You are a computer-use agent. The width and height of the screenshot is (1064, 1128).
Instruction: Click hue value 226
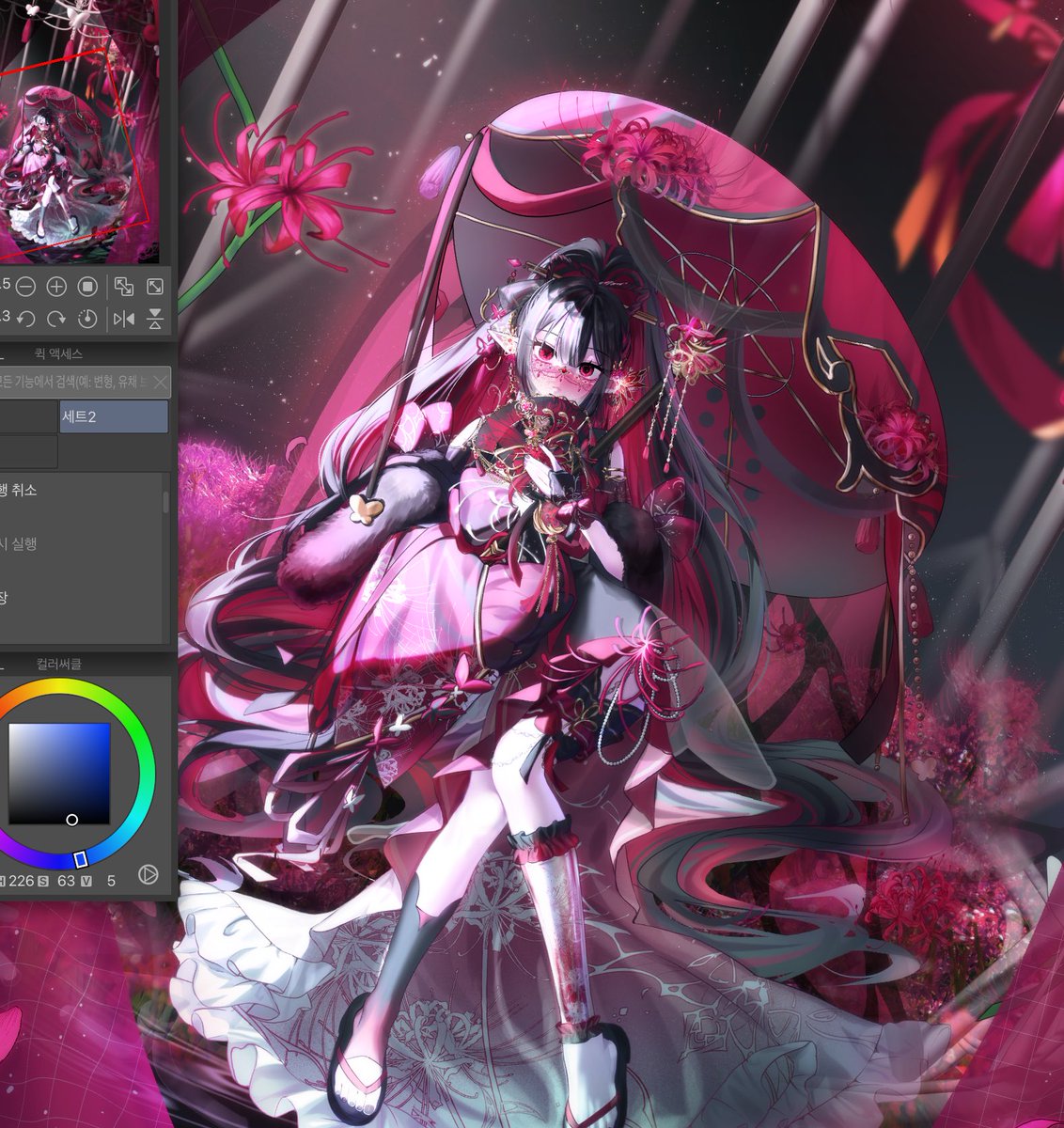(22, 881)
